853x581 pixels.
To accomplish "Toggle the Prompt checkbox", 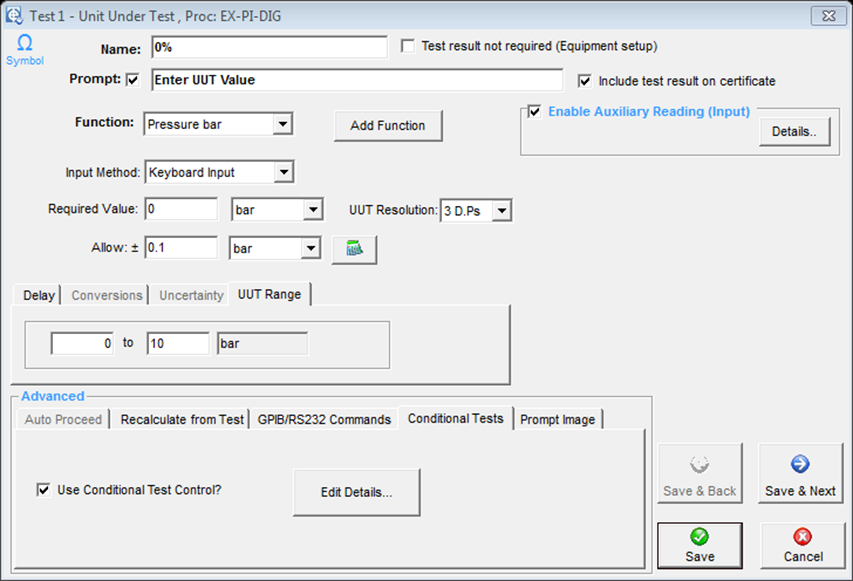I will pyautogui.click(x=133, y=80).
